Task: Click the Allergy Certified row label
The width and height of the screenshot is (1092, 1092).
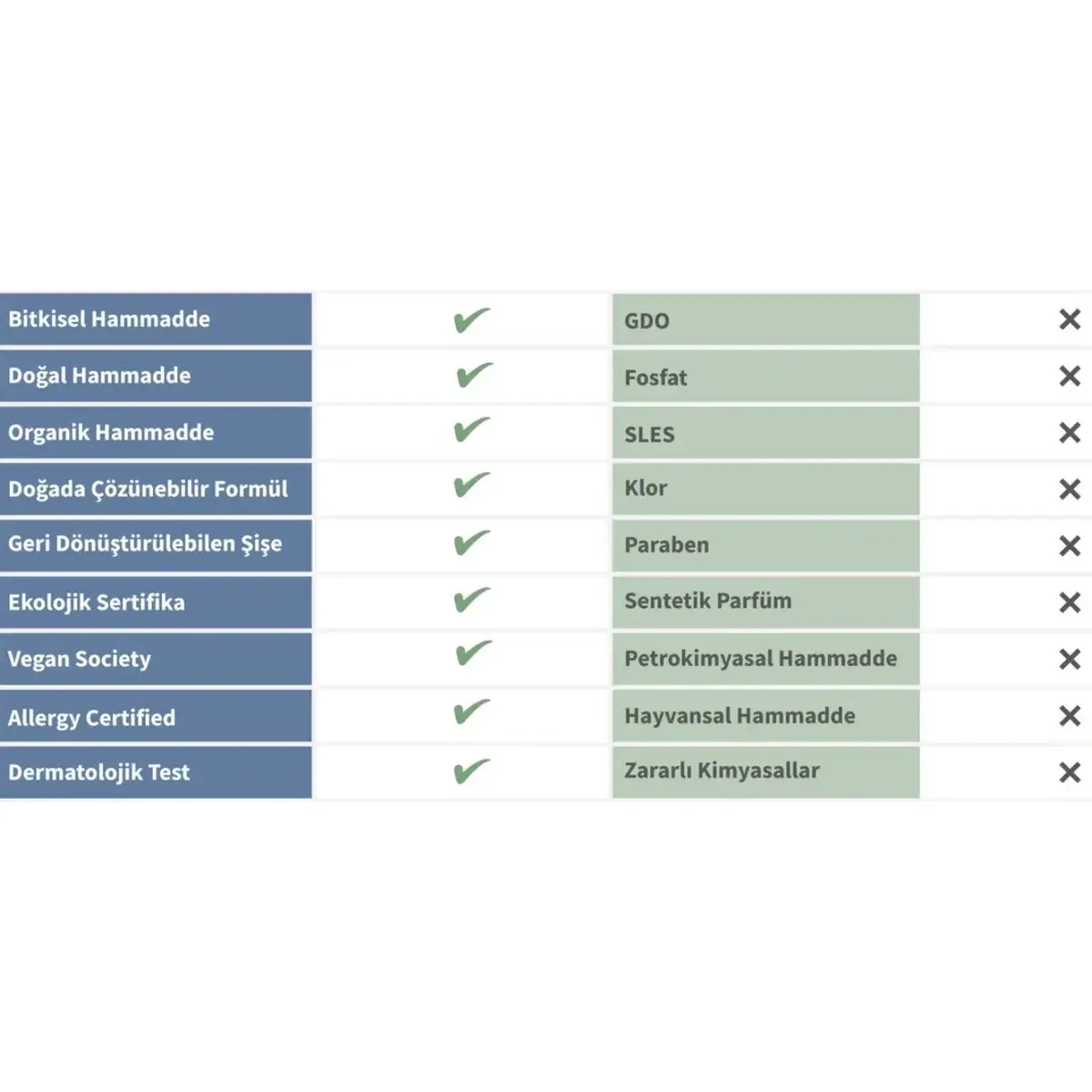Action: coord(92,717)
